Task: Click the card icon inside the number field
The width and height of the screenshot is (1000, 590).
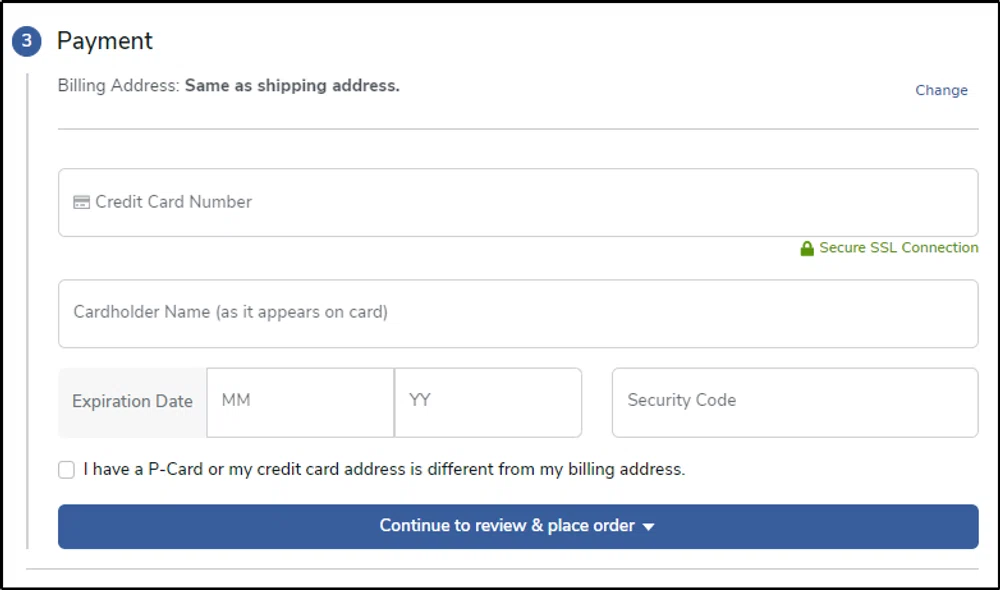Action: [x=80, y=201]
